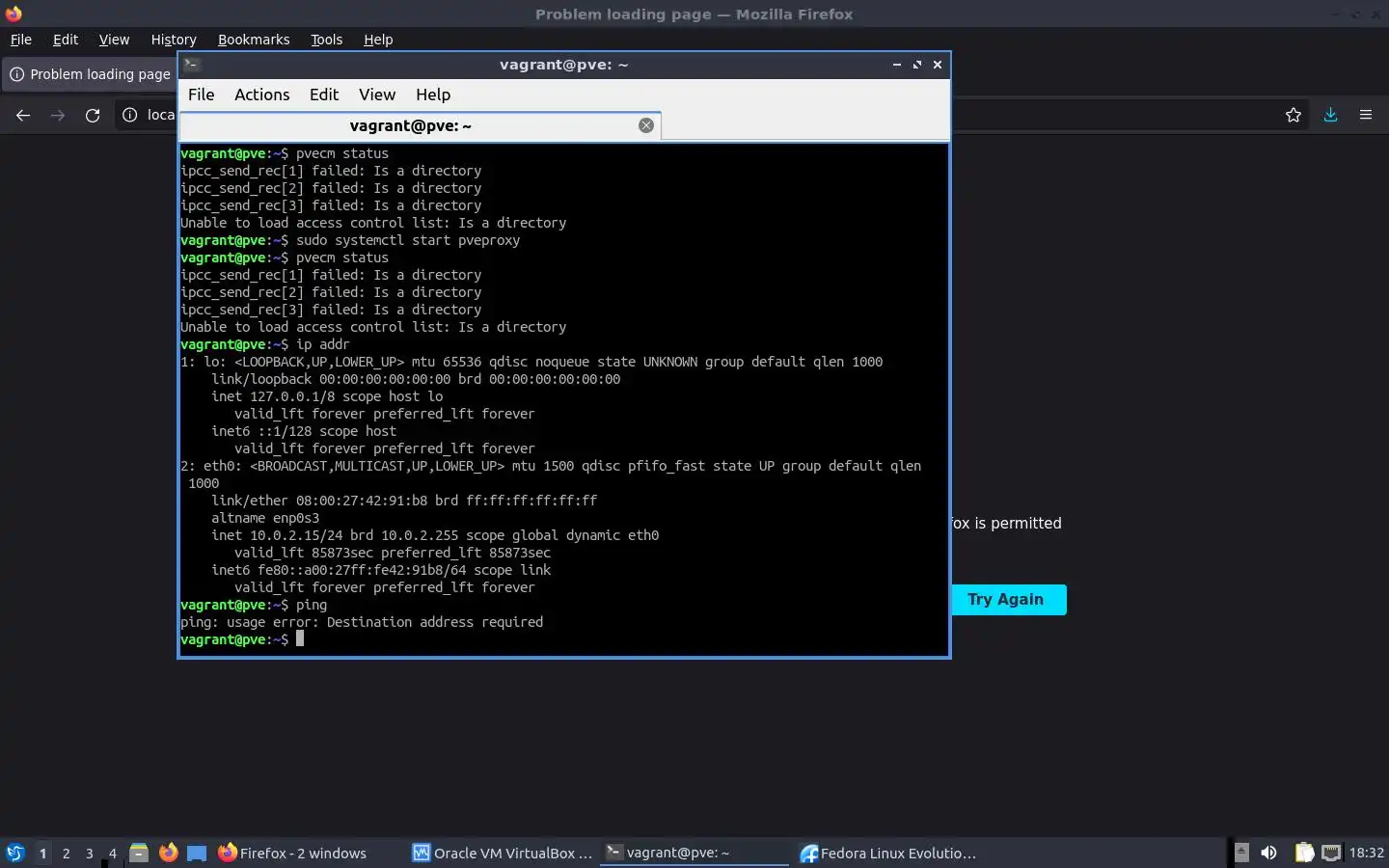Image resolution: width=1389 pixels, height=868 pixels.
Task: Open Firefox downloads panel
Action: (1330, 115)
